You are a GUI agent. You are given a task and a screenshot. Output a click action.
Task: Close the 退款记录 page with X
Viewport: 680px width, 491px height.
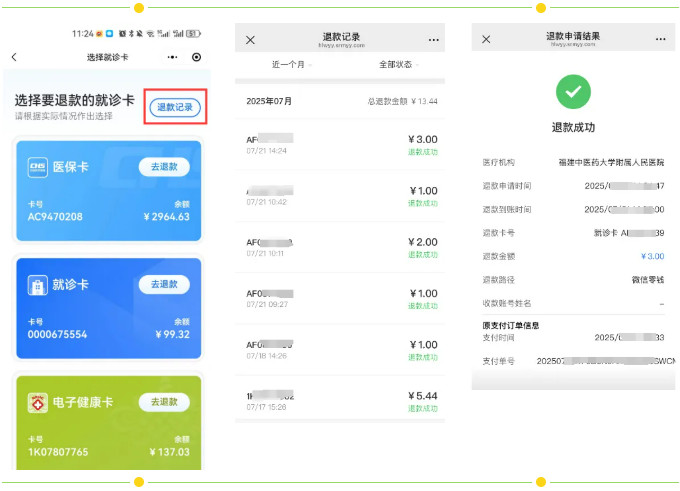point(250,40)
